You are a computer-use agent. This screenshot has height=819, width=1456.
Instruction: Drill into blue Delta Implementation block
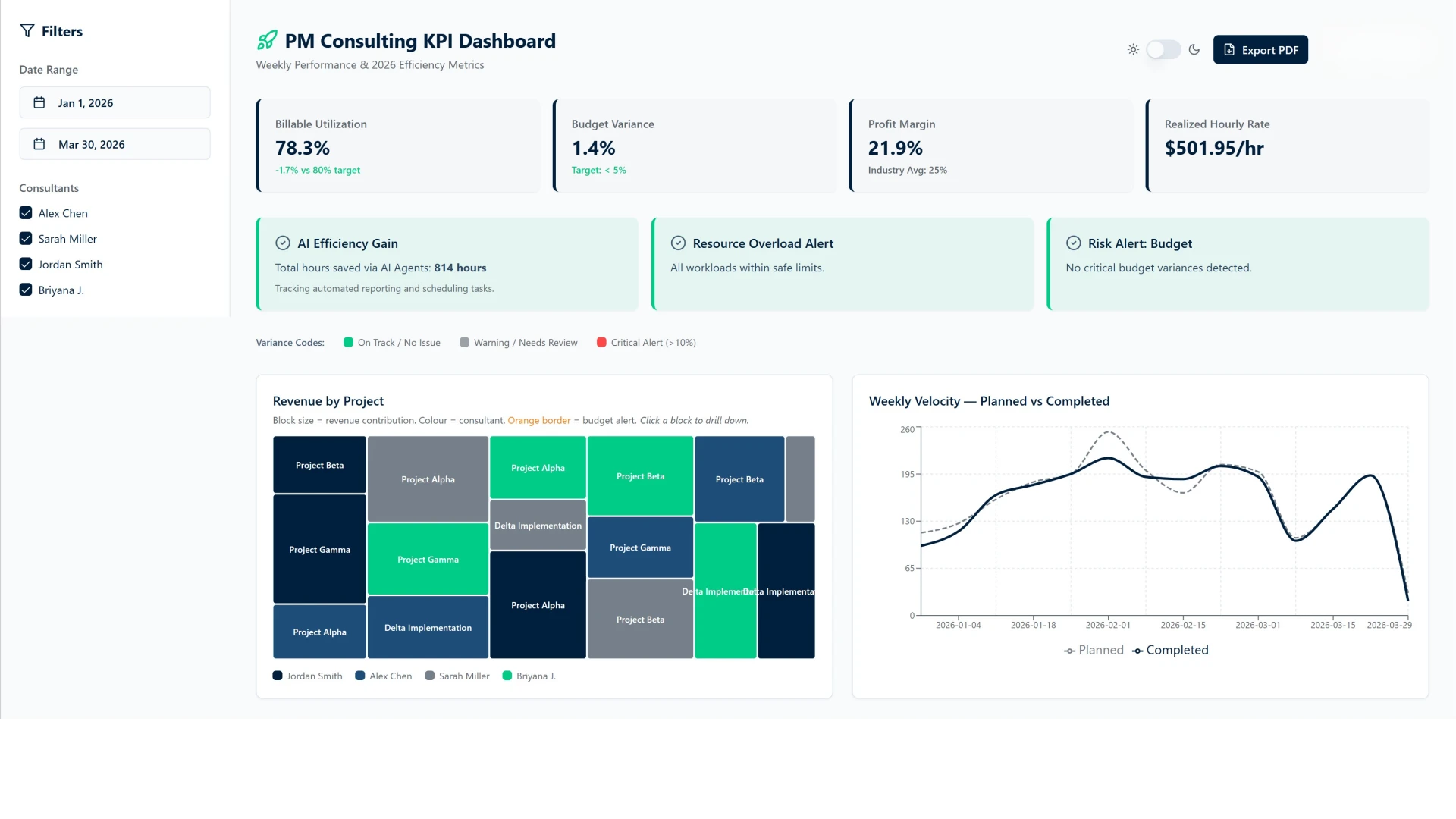428,628
